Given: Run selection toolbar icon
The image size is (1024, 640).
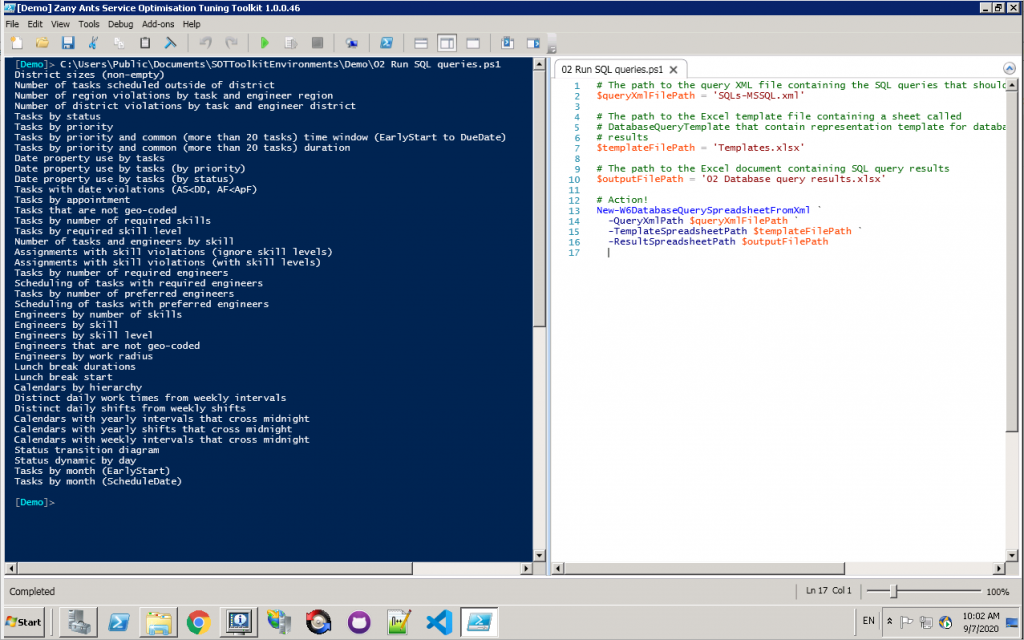Looking at the screenshot, I should click(x=291, y=43).
